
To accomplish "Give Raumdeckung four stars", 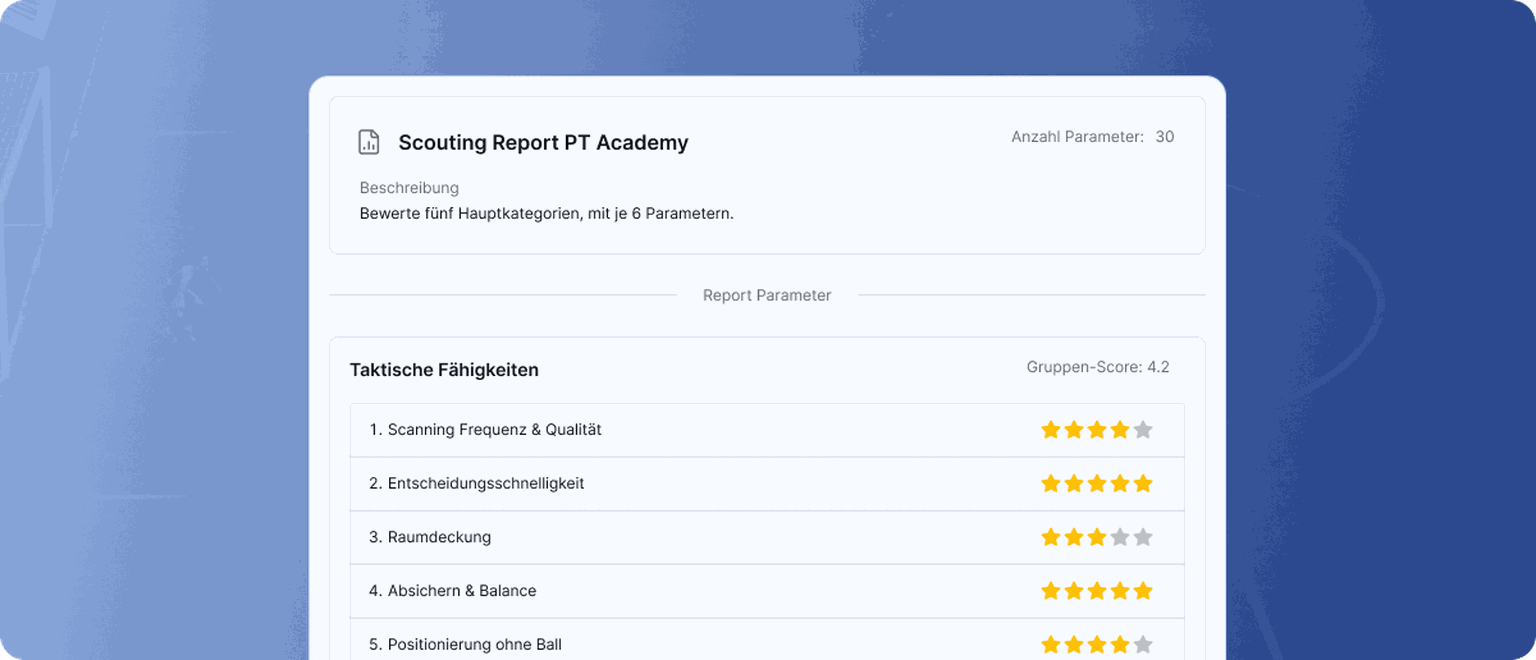I will (1120, 538).
